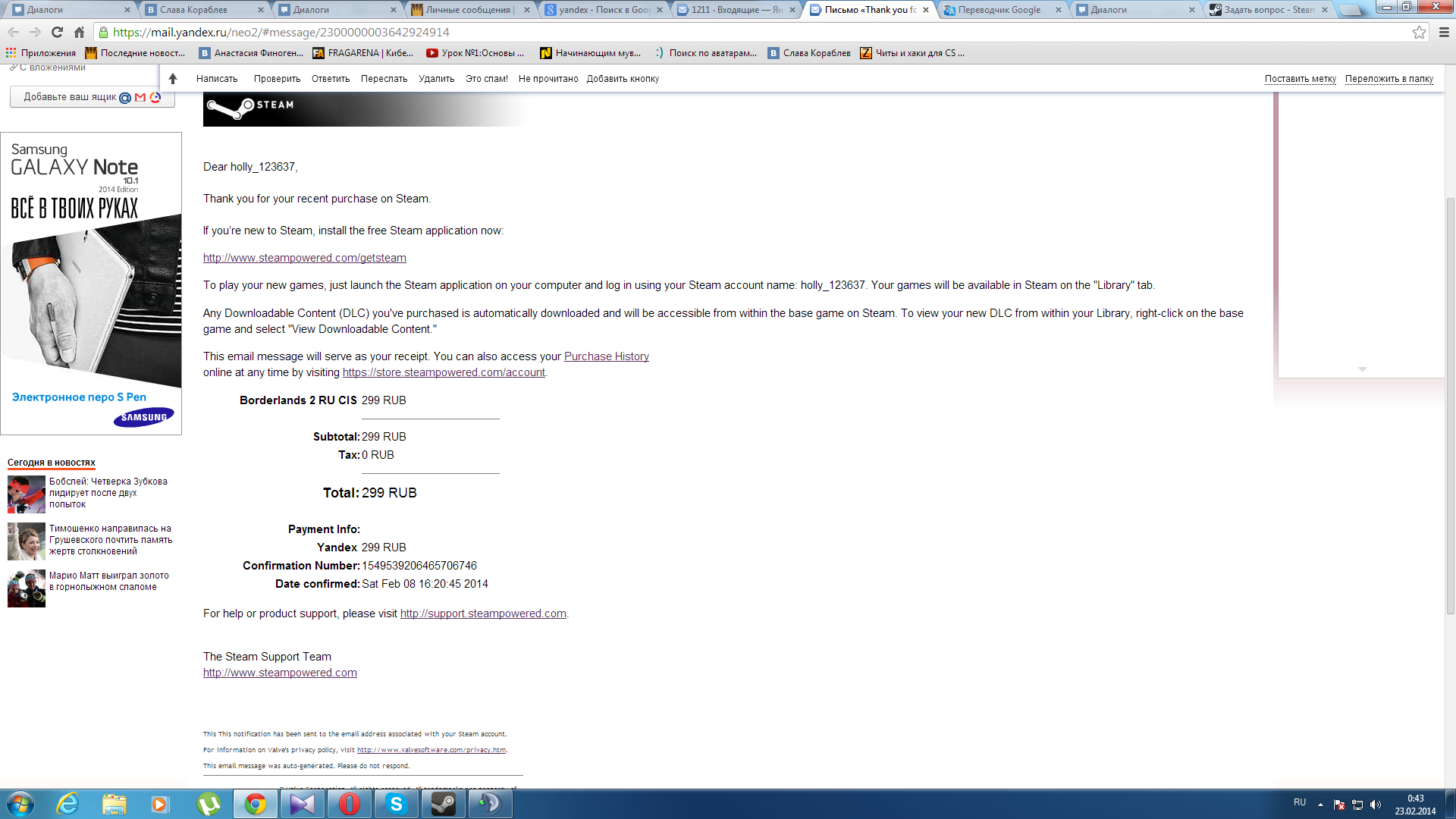The image size is (1456, 819).
Task: Click Переслать to forward message
Action: click(x=384, y=79)
